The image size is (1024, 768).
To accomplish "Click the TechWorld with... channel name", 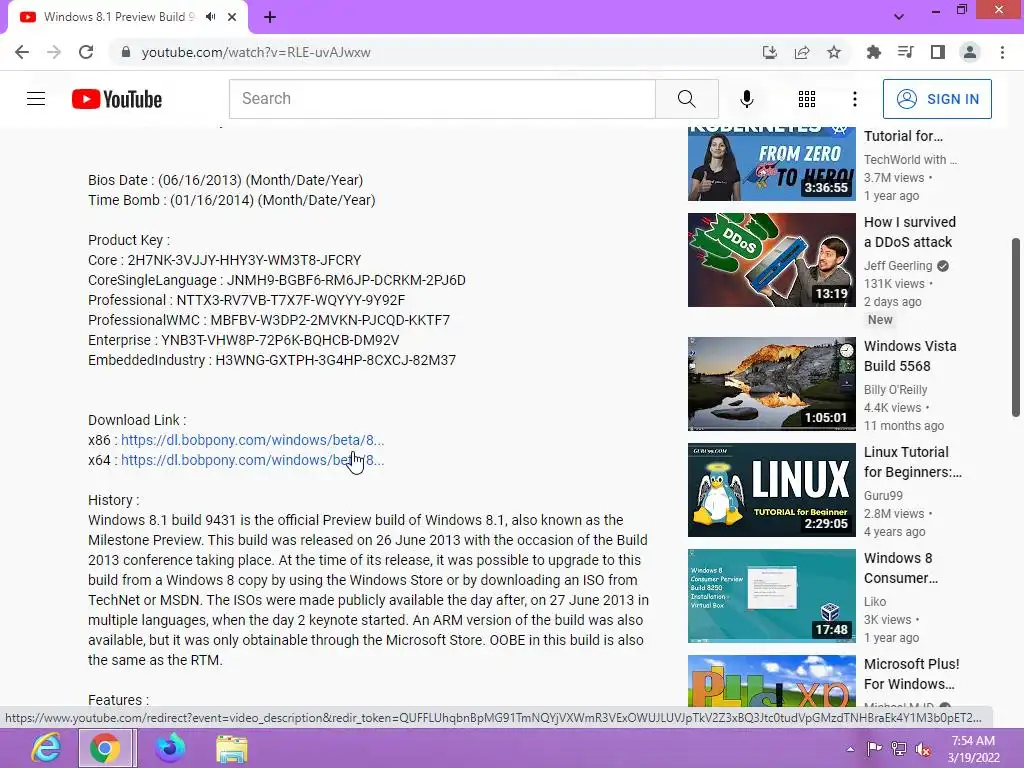I will tap(910, 159).
